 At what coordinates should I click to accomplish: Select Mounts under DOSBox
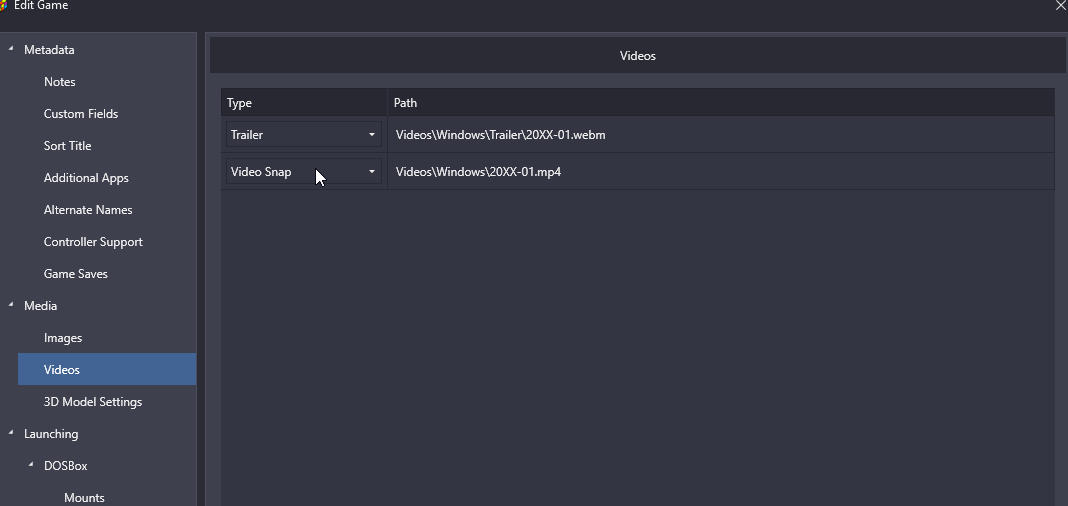[x=84, y=497]
